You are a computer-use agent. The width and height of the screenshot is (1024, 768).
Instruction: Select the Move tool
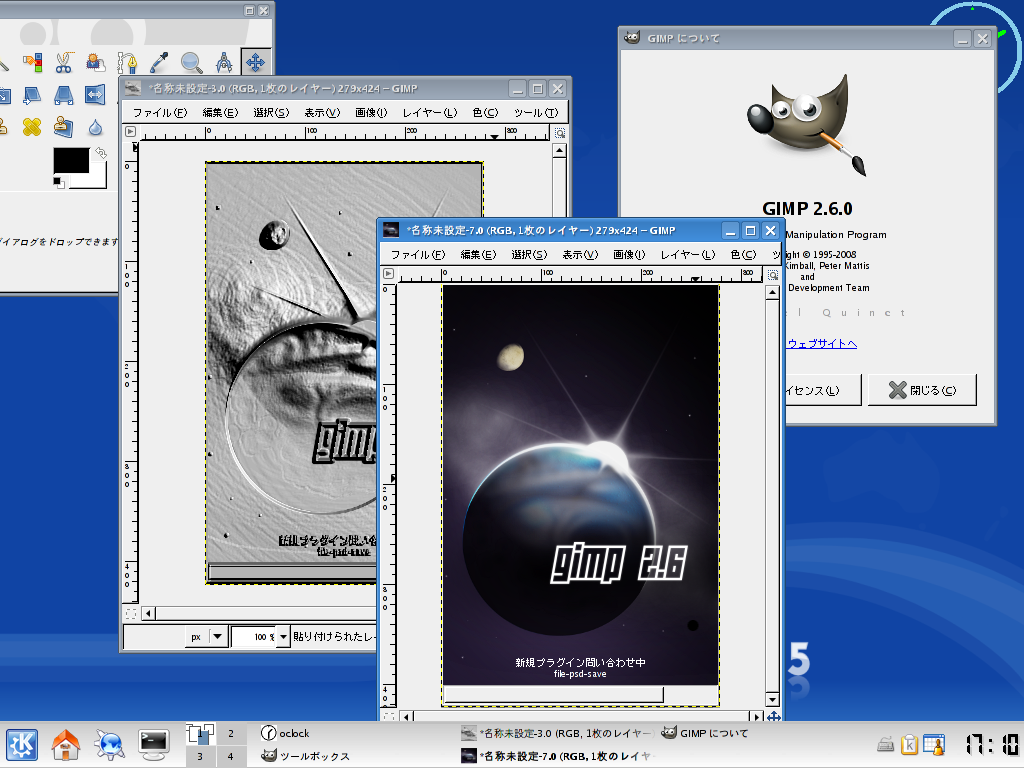[x=255, y=63]
